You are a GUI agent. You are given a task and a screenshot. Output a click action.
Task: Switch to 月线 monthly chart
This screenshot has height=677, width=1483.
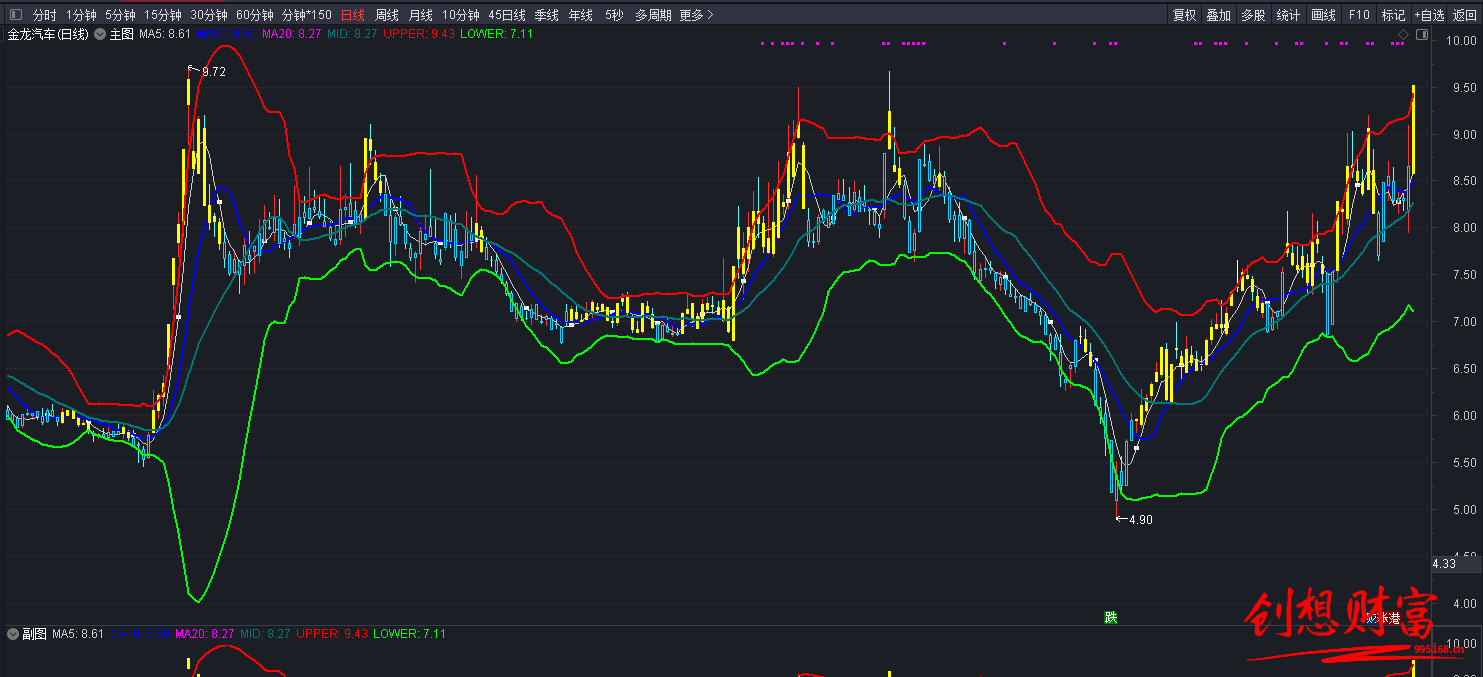point(421,15)
